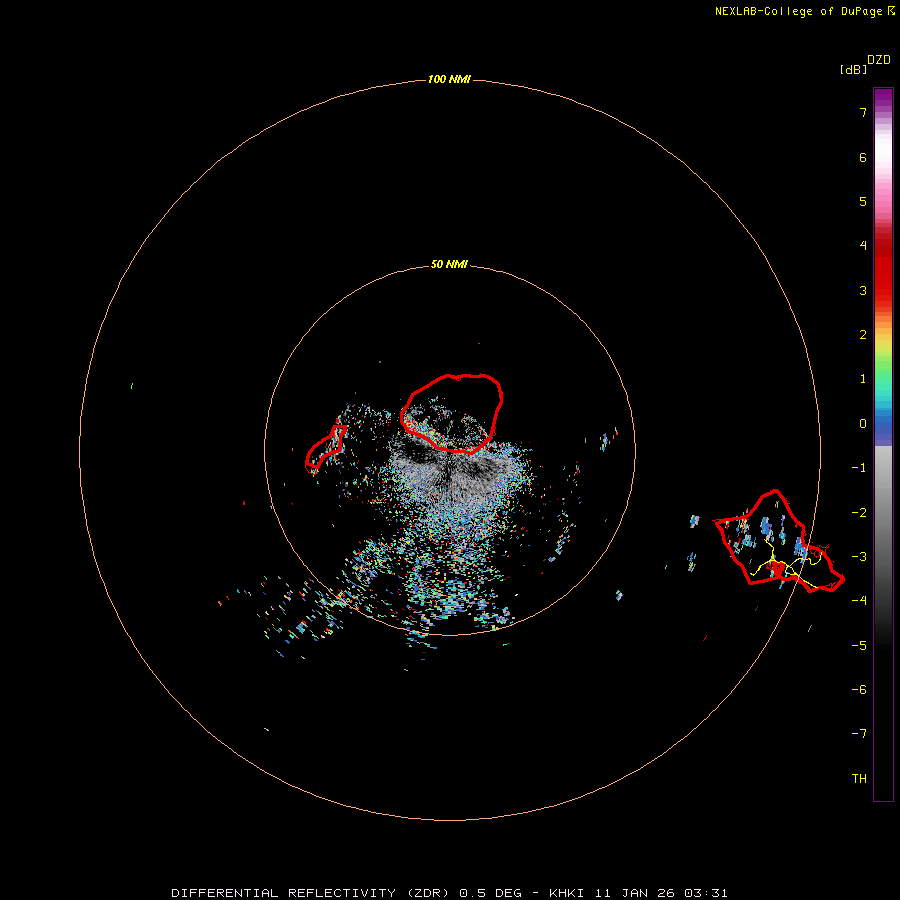Screen dimensions: 900x900
Task: Click the 7 value on the color scale
Action: click(863, 112)
